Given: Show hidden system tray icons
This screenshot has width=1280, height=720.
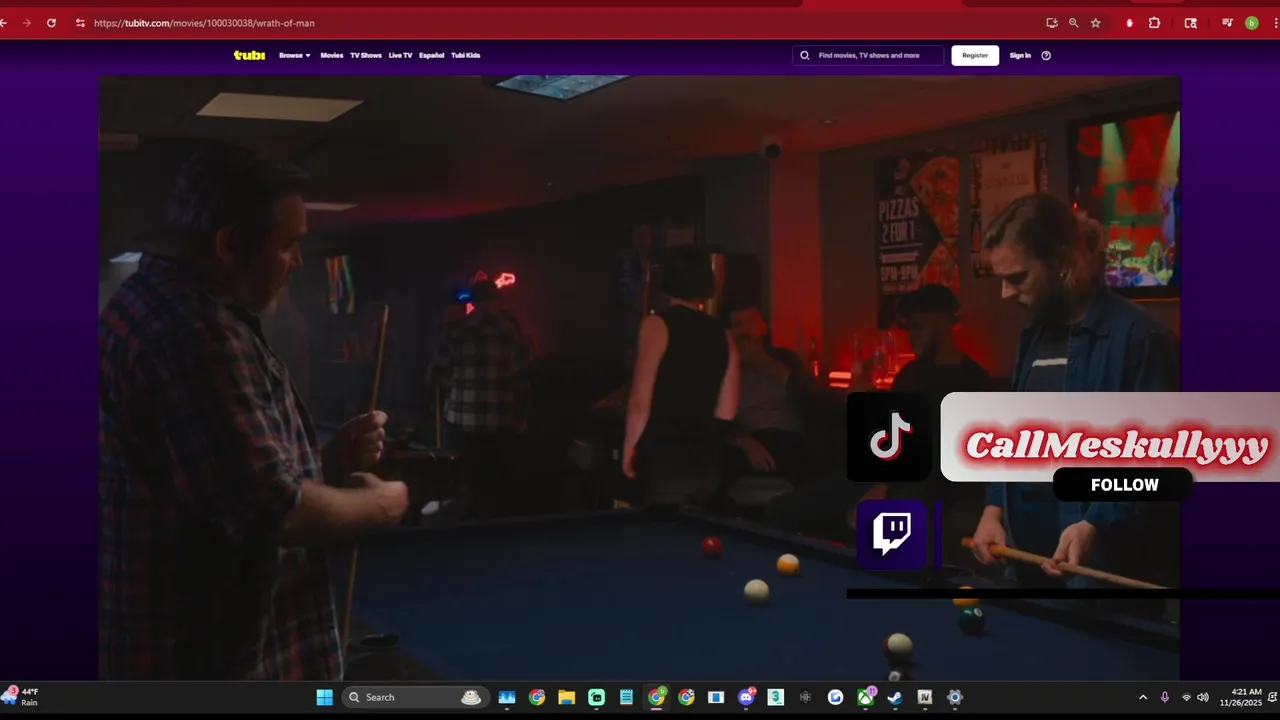Looking at the screenshot, I should click(x=1143, y=697).
